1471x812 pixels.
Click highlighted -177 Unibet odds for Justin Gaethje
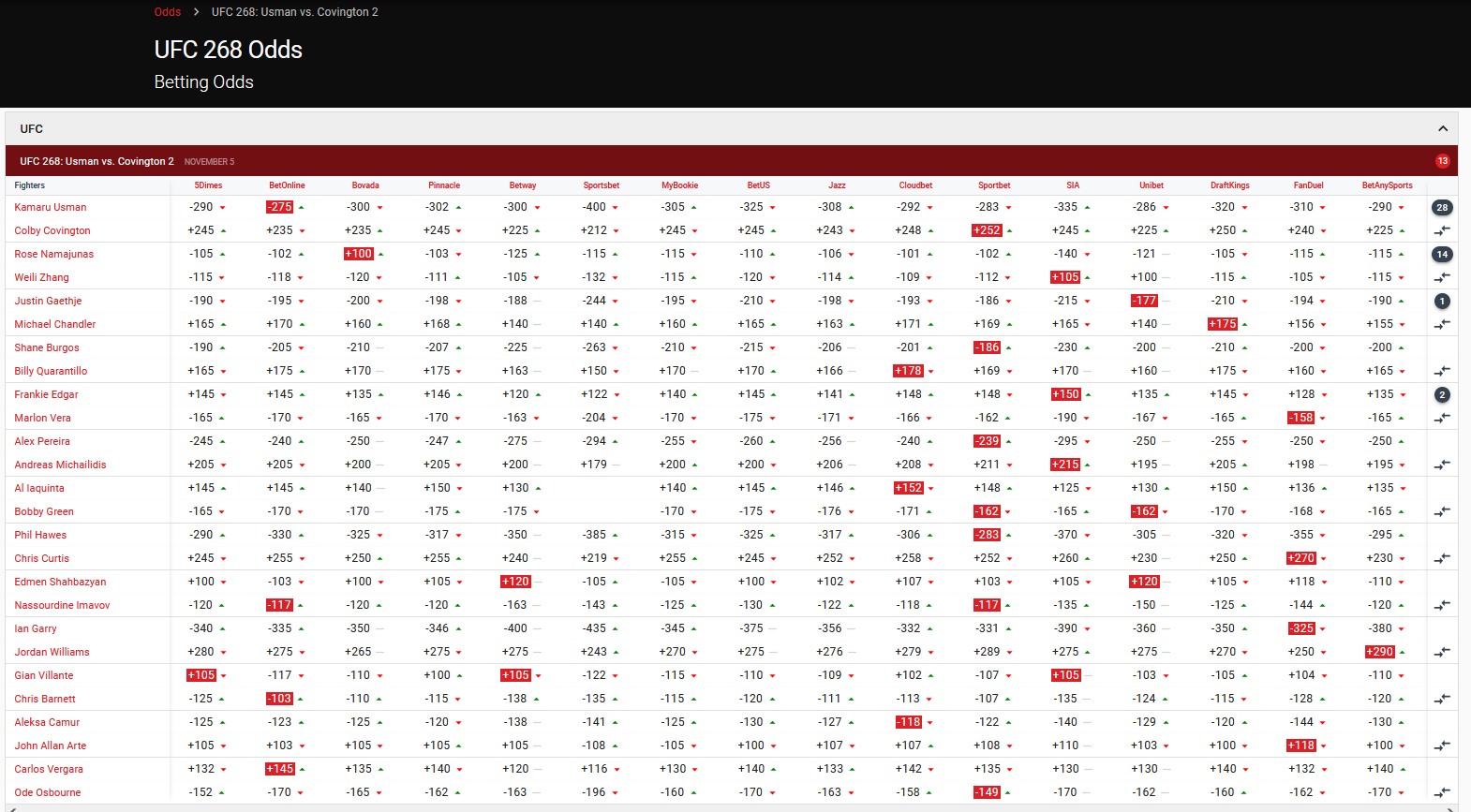(x=1144, y=301)
